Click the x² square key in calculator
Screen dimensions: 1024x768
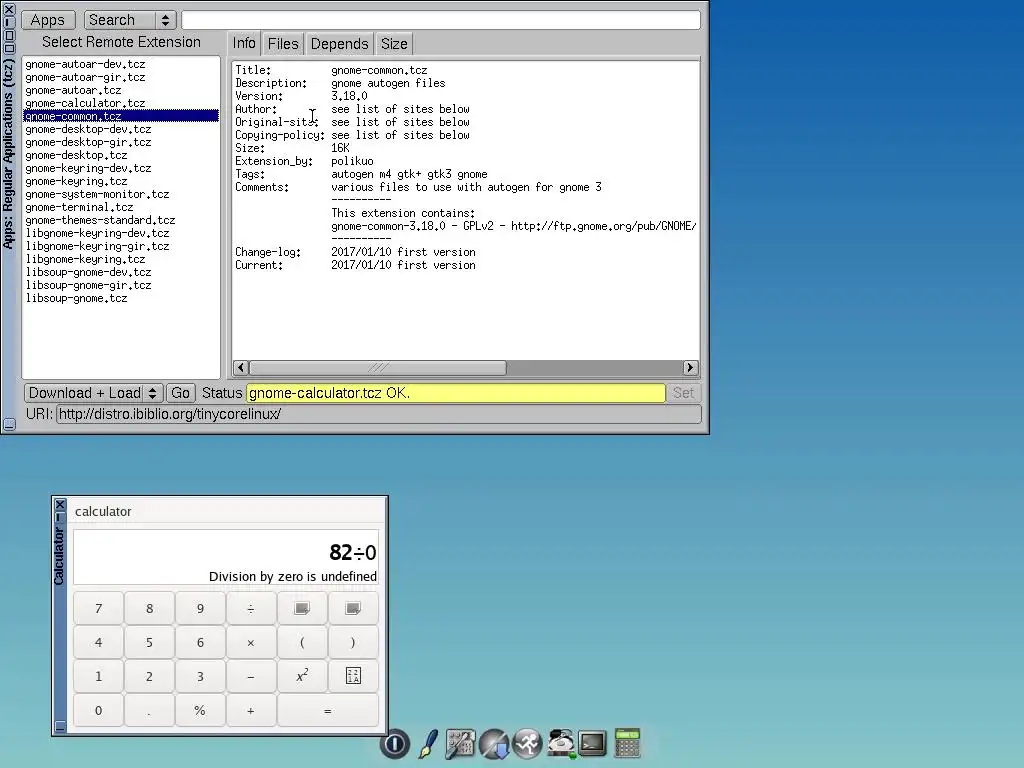[x=302, y=677]
